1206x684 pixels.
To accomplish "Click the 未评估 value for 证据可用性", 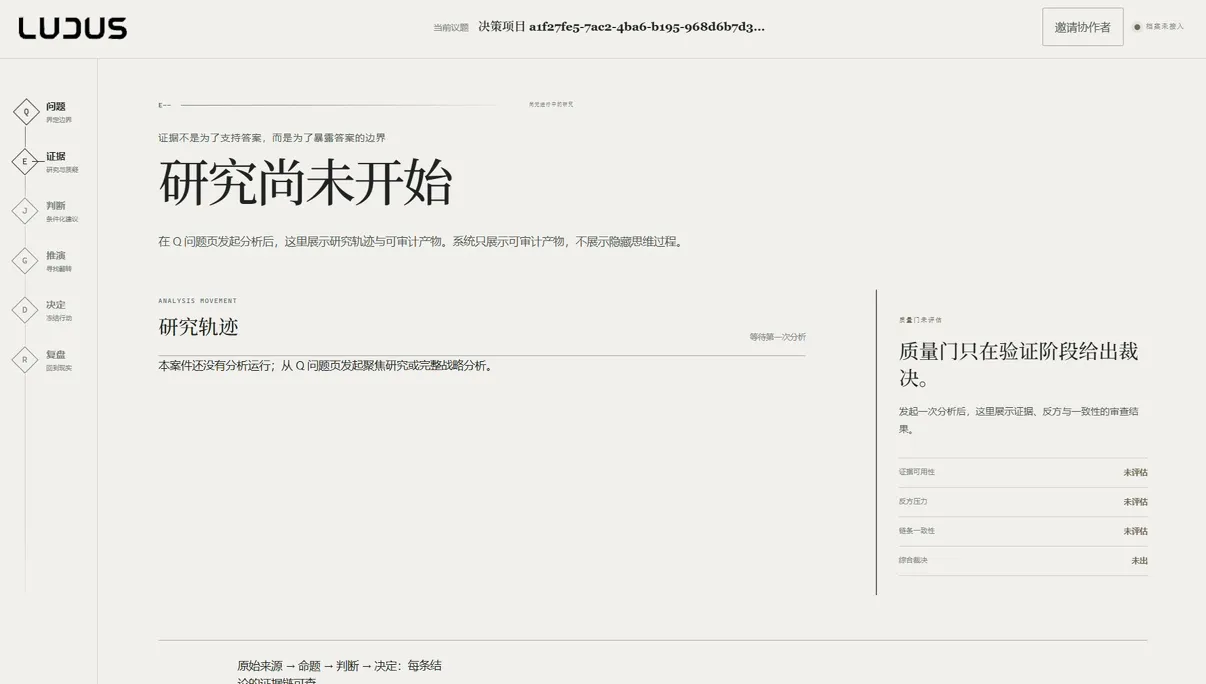I will [x=1135, y=472].
